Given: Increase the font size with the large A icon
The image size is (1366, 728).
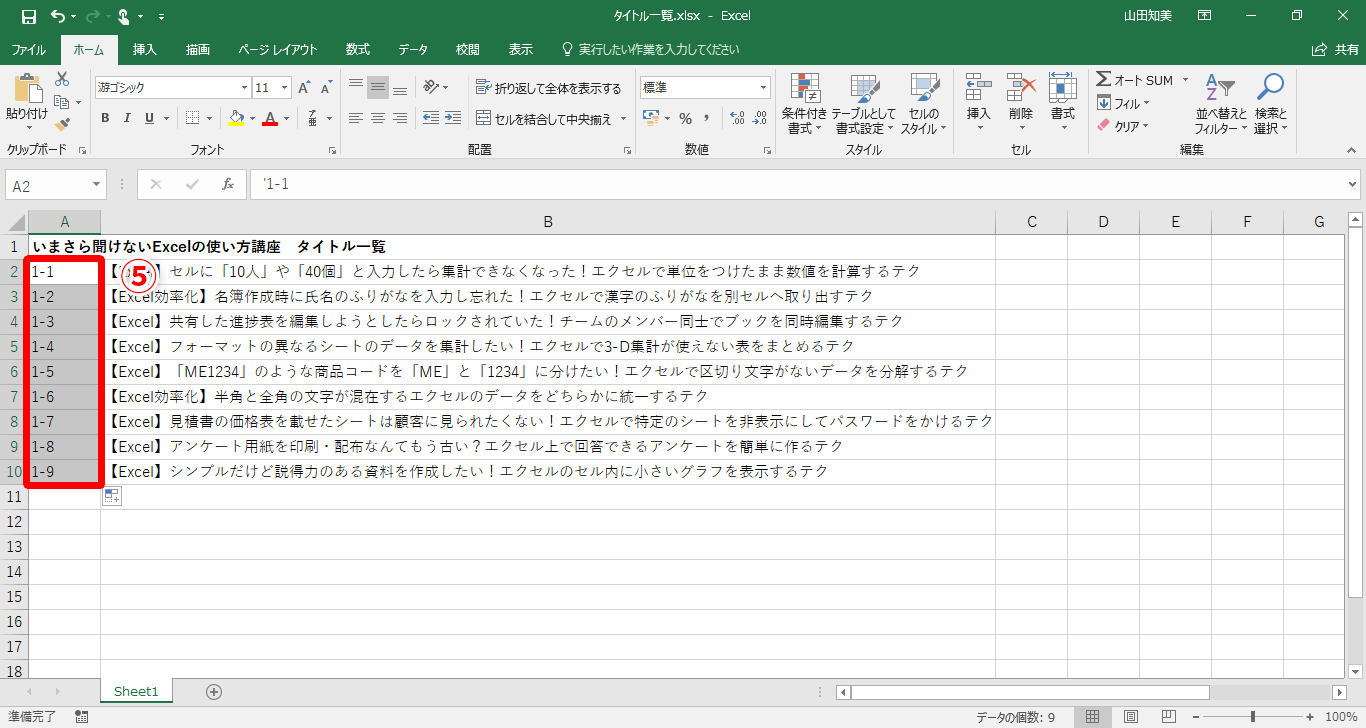Looking at the screenshot, I should point(304,88).
